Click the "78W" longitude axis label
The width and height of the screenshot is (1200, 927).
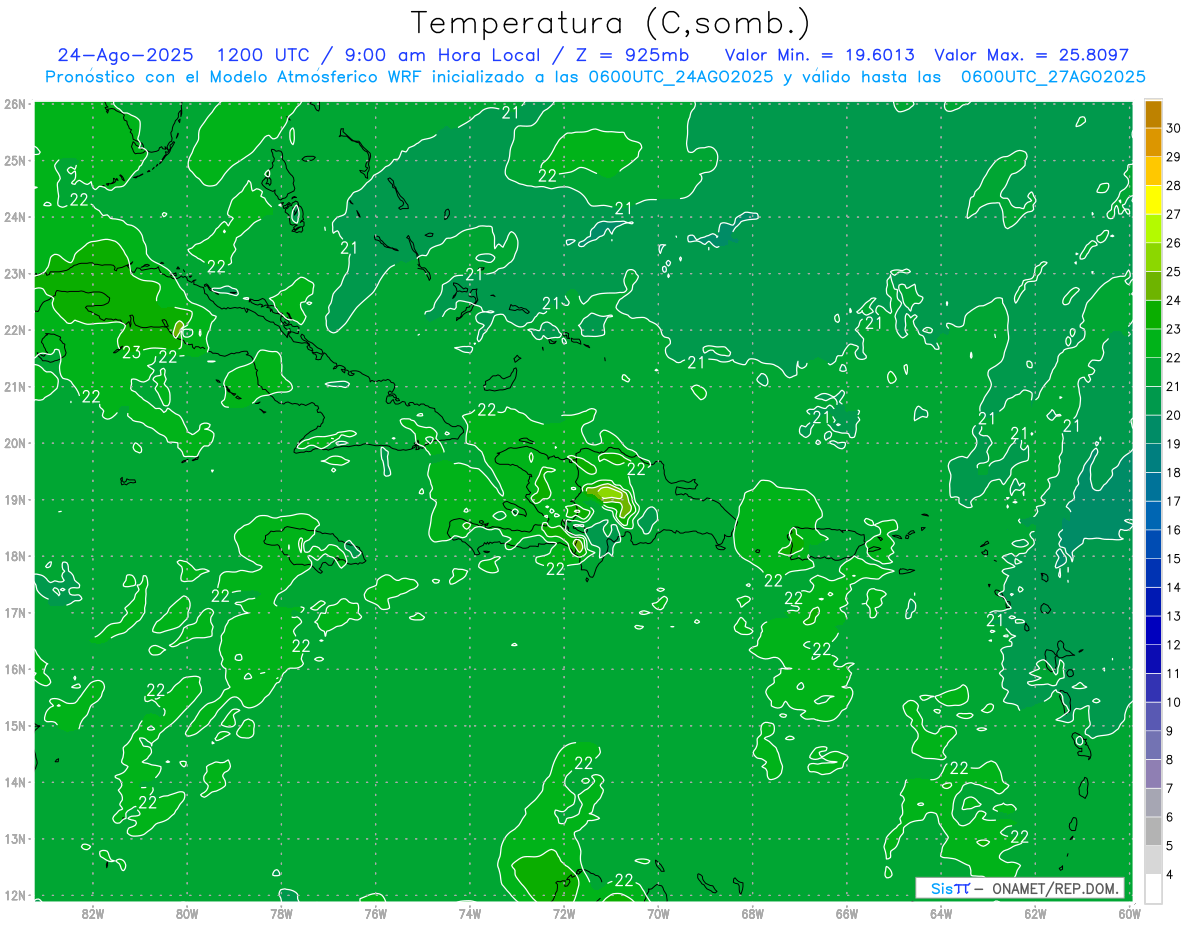tap(281, 914)
